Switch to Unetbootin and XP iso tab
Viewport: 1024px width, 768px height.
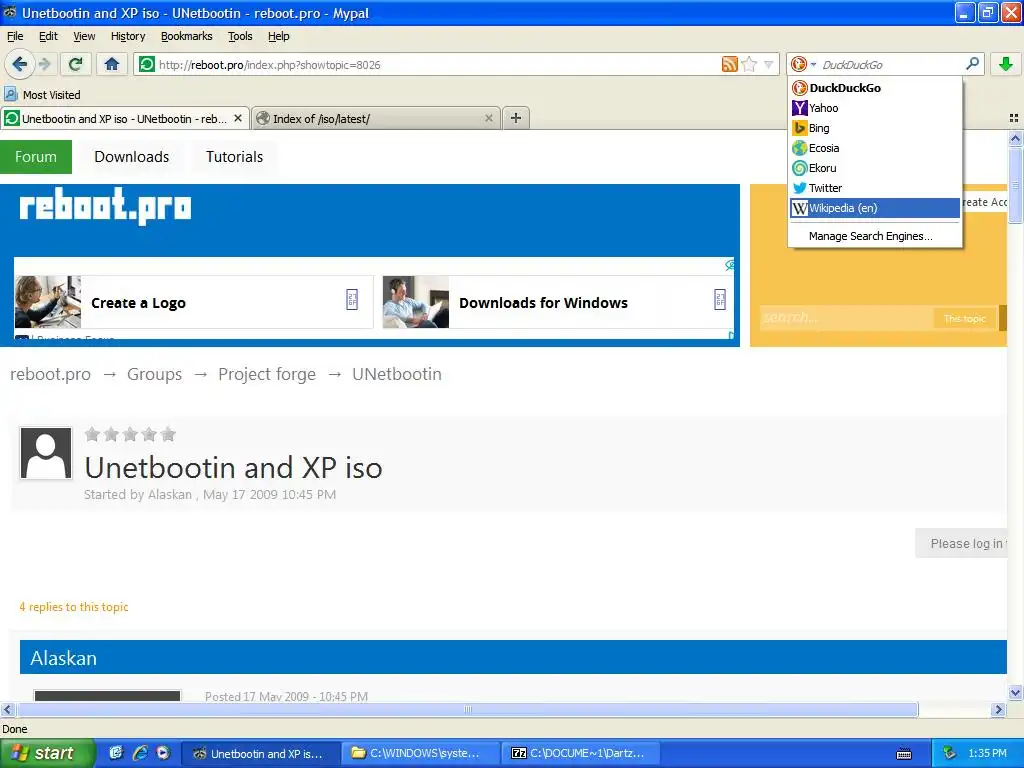click(124, 118)
